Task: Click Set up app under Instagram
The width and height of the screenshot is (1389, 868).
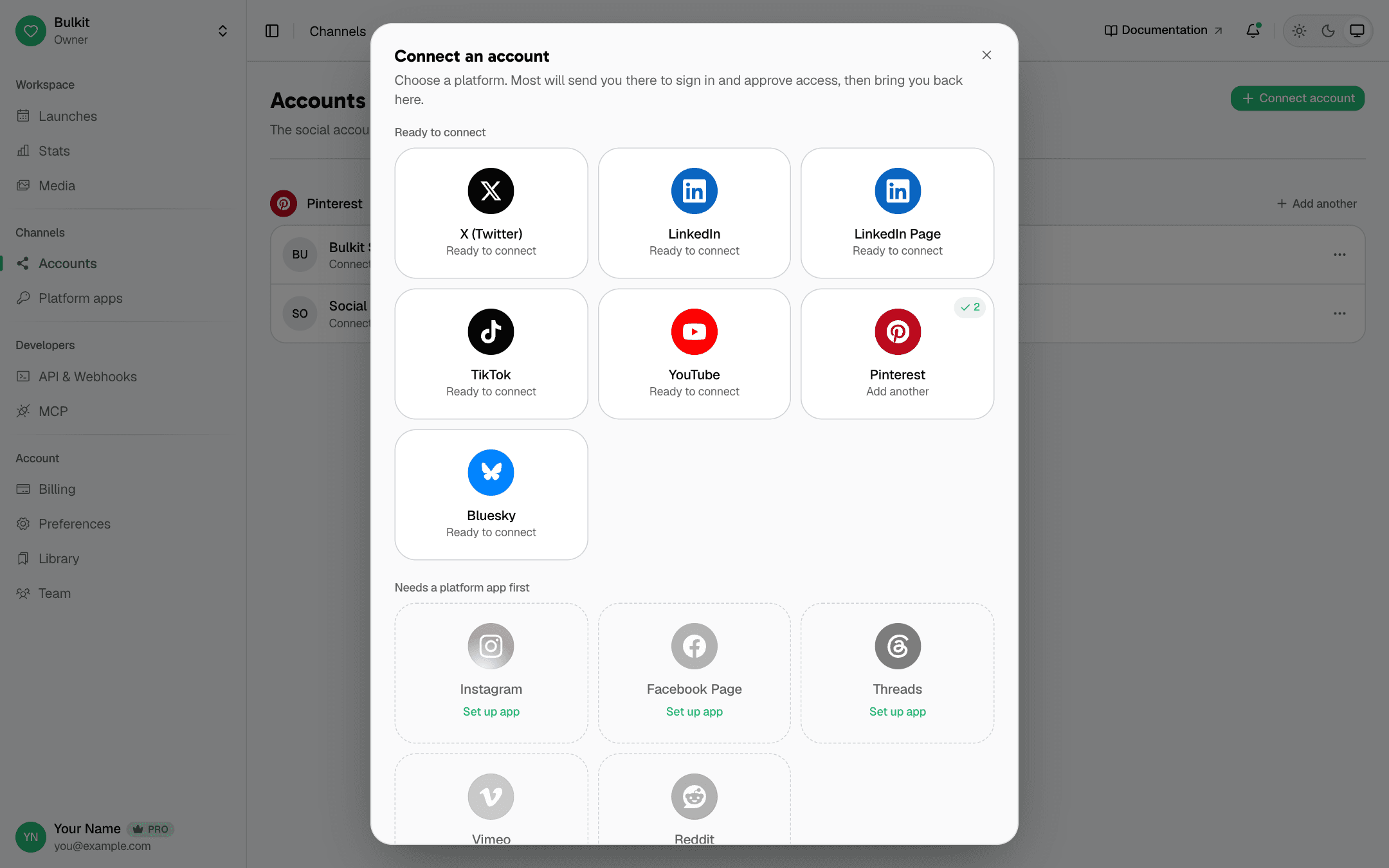Action: click(x=491, y=712)
